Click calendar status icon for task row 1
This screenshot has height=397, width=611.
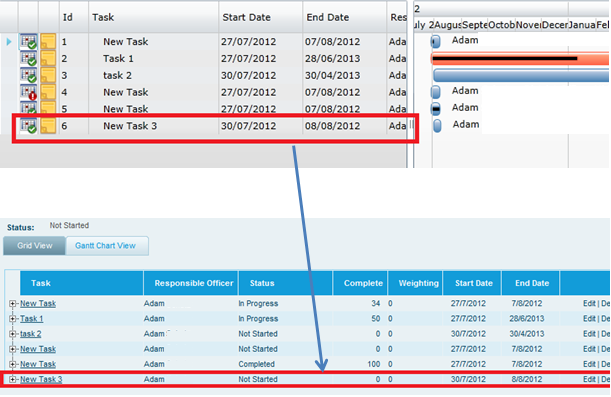[28, 42]
